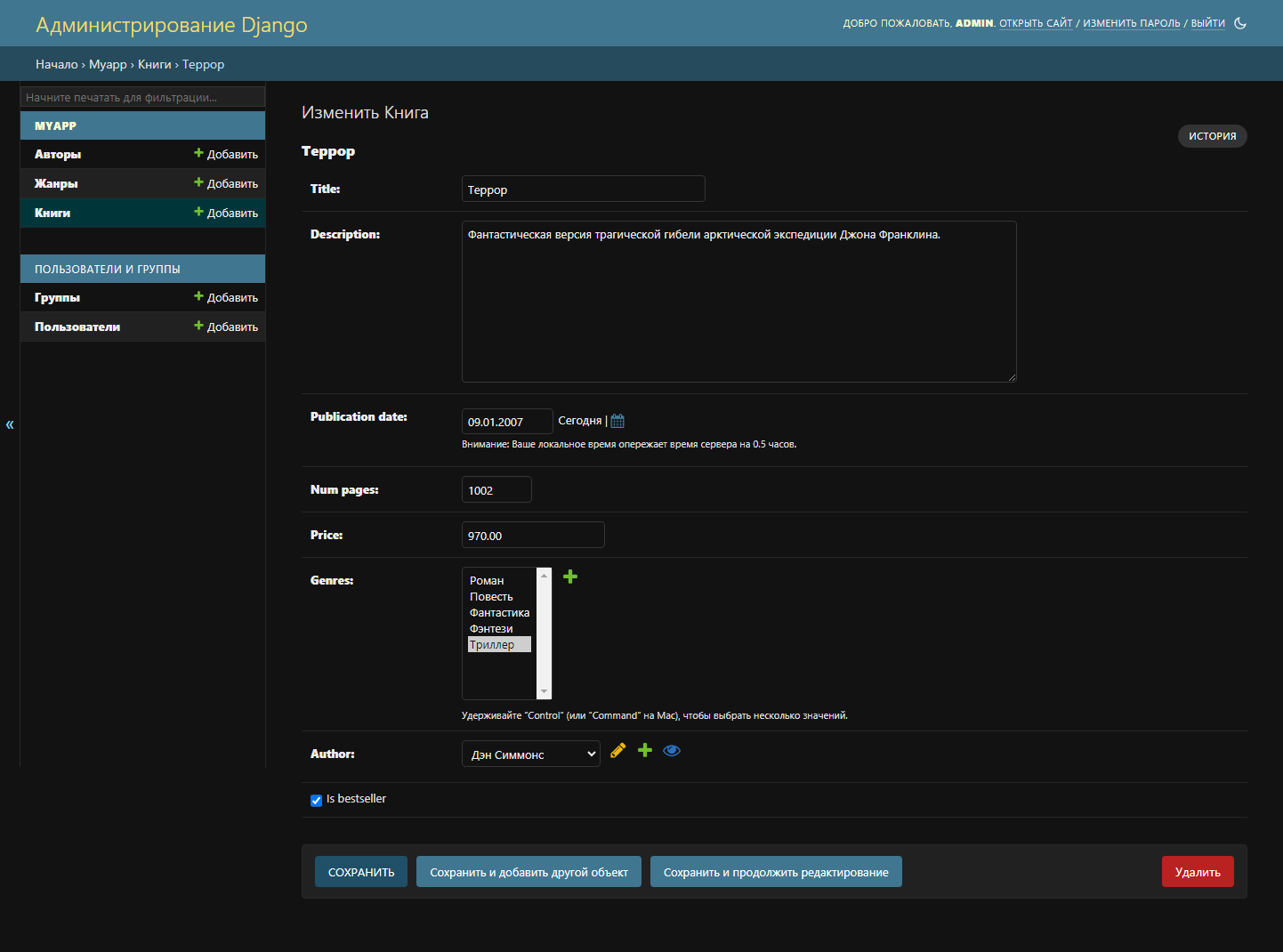This screenshot has height=952, width=1283.
Task: Add a new entry to Книги
Action: coord(226,213)
